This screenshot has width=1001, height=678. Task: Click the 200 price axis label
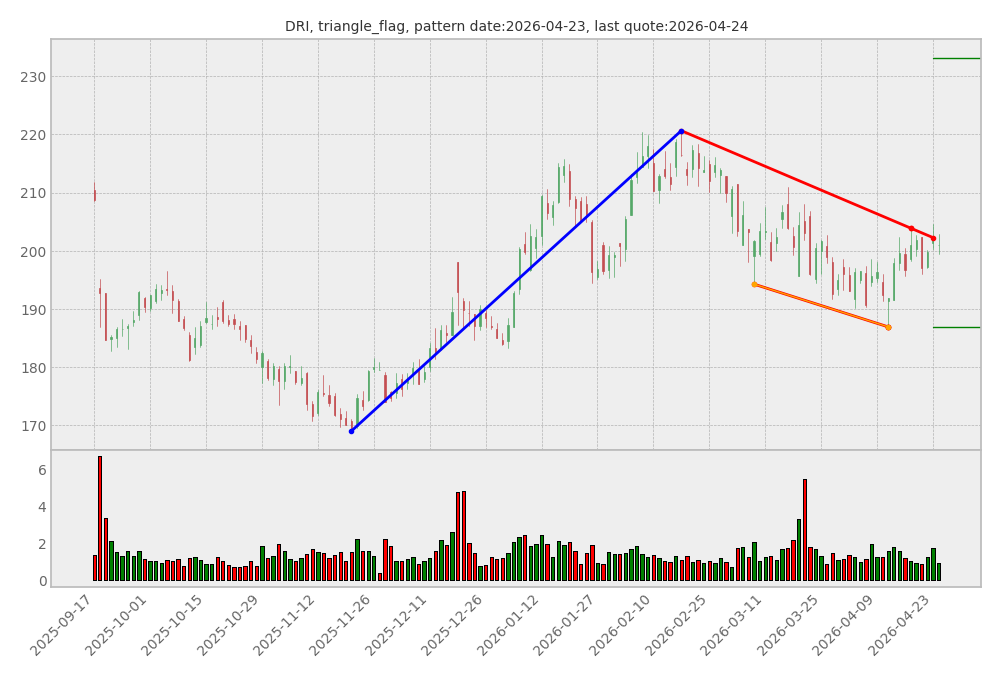pos(33,252)
